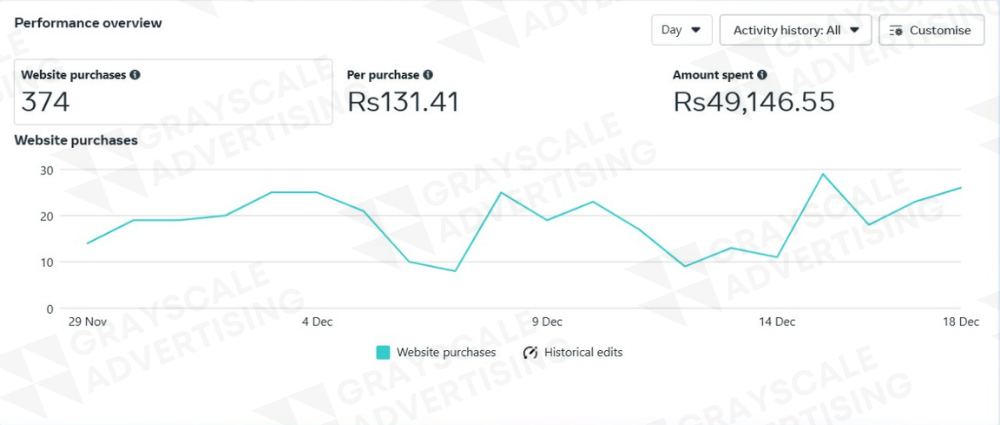Screen dimensions: 1000x425
Task: Click the teal Website purchases legend swatch
Action: point(383,352)
